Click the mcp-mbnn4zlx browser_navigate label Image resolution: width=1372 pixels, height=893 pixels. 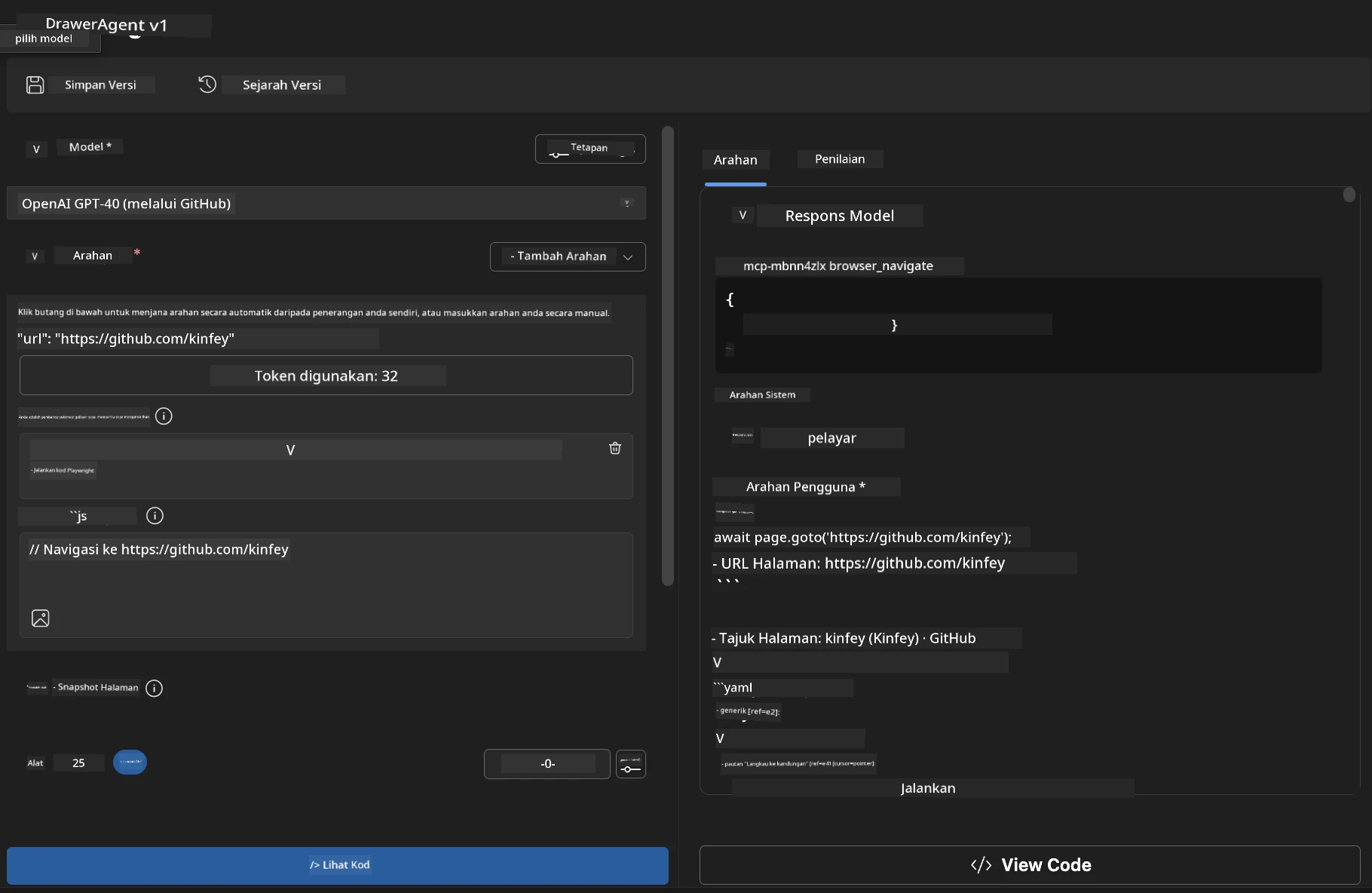point(838,265)
